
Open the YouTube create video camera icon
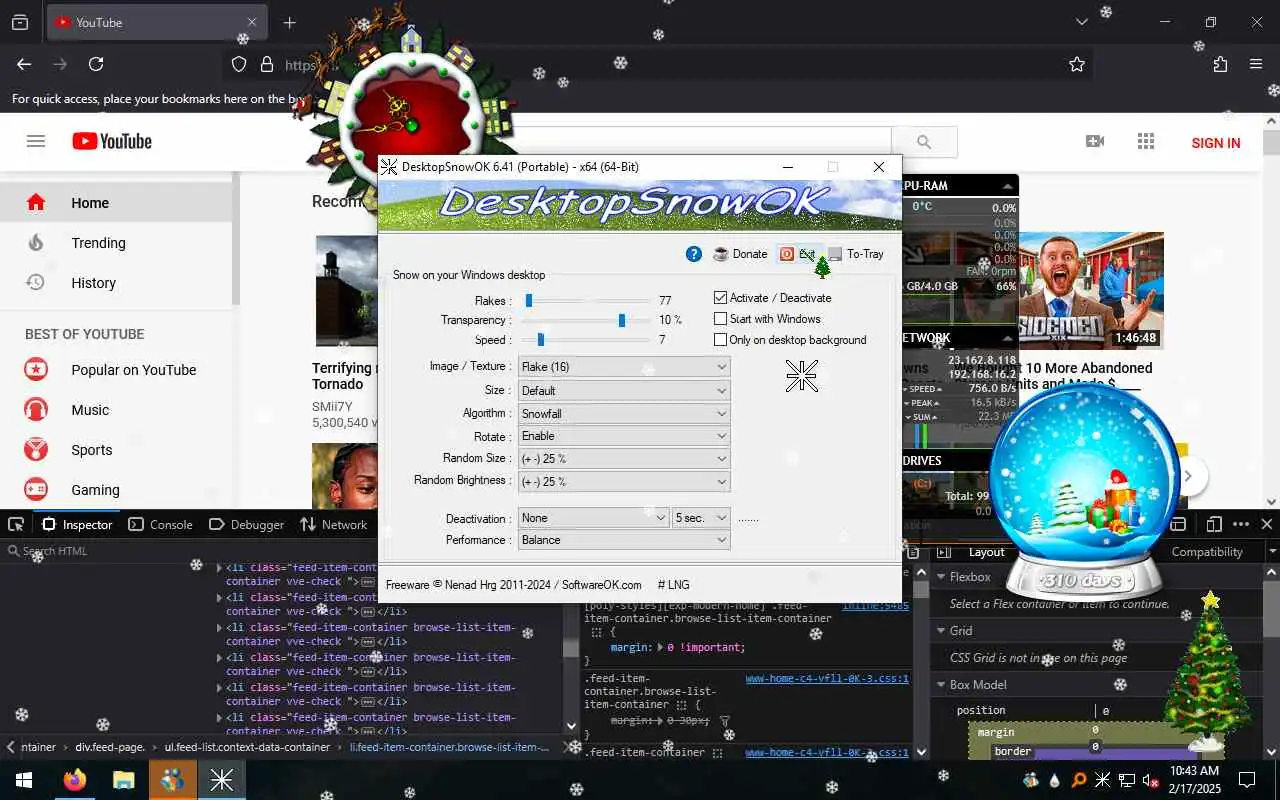(1095, 142)
